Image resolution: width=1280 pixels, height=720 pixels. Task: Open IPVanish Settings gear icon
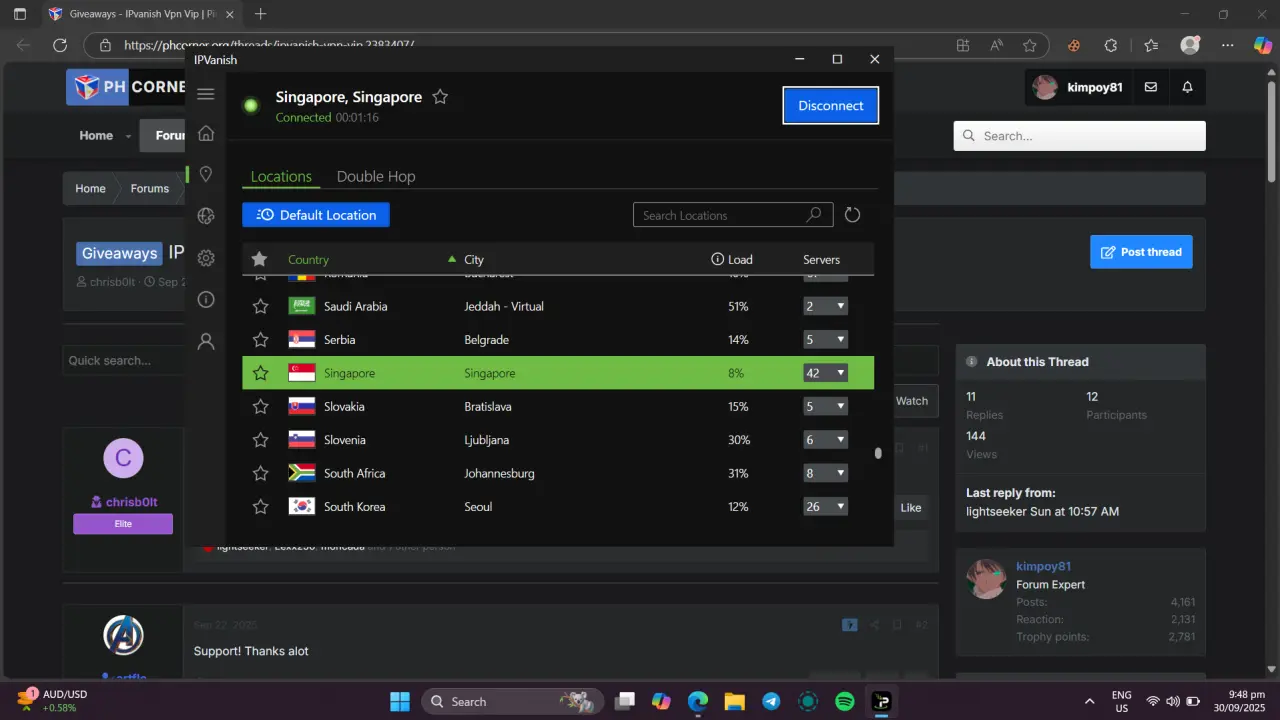point(206,258)
